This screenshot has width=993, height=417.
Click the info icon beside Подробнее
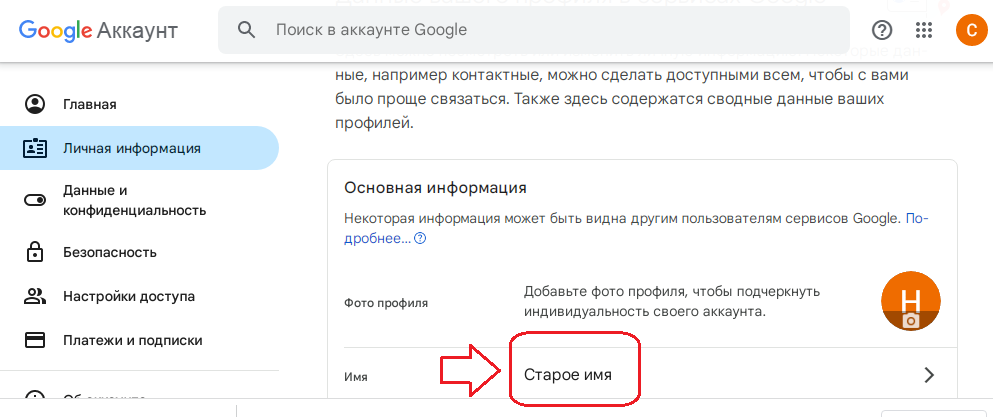[x=421, y=239]
